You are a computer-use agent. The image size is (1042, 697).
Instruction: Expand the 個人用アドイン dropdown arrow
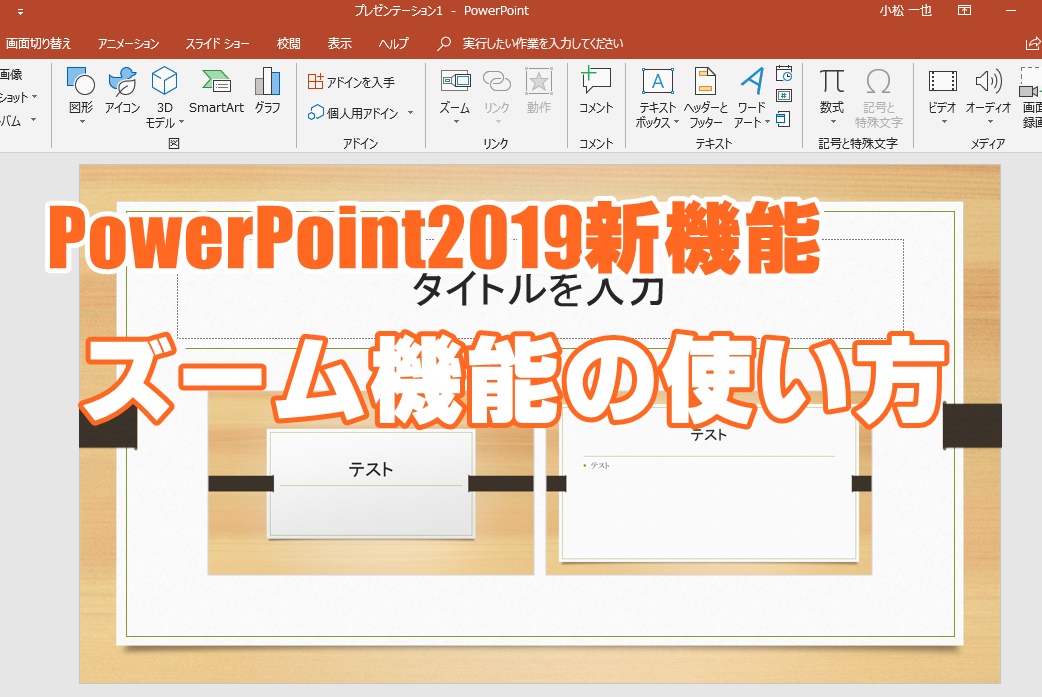click(410, 113)
